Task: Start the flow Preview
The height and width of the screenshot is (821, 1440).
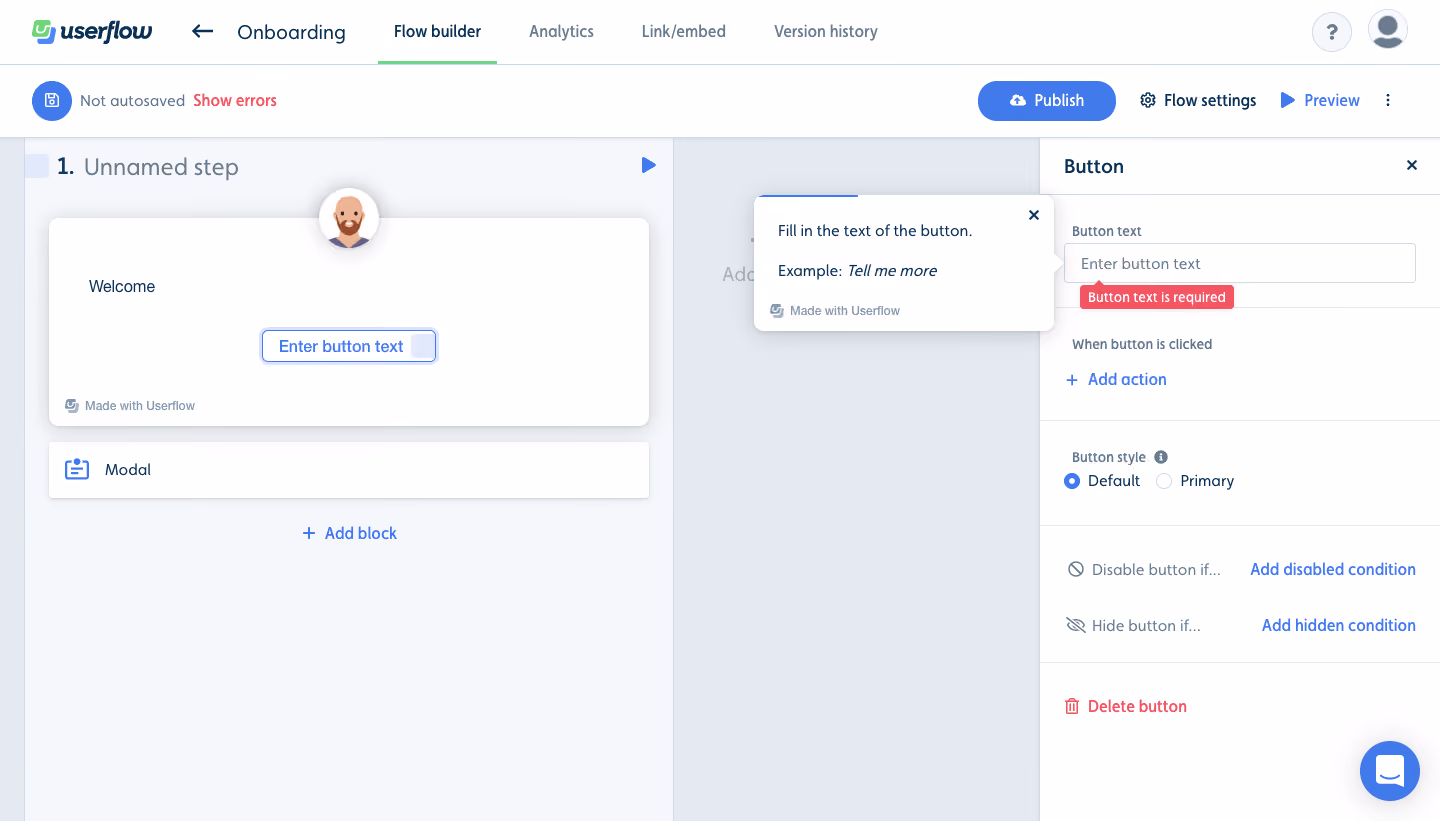Action: 1320,100
